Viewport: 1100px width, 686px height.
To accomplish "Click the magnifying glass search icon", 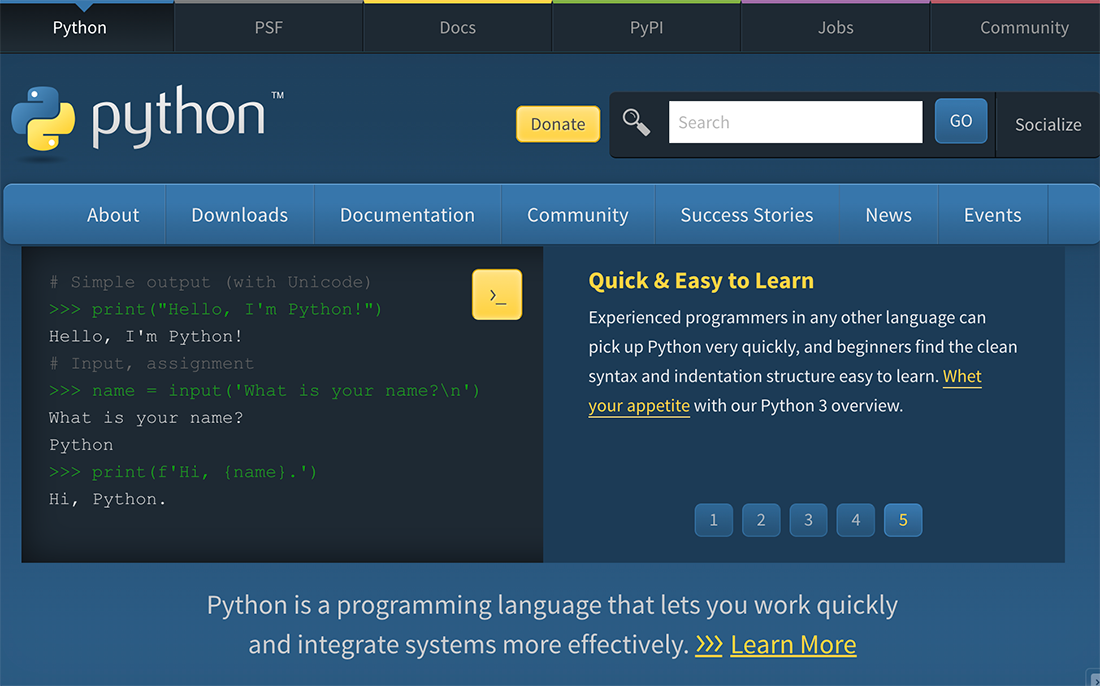I will (636, 122).
